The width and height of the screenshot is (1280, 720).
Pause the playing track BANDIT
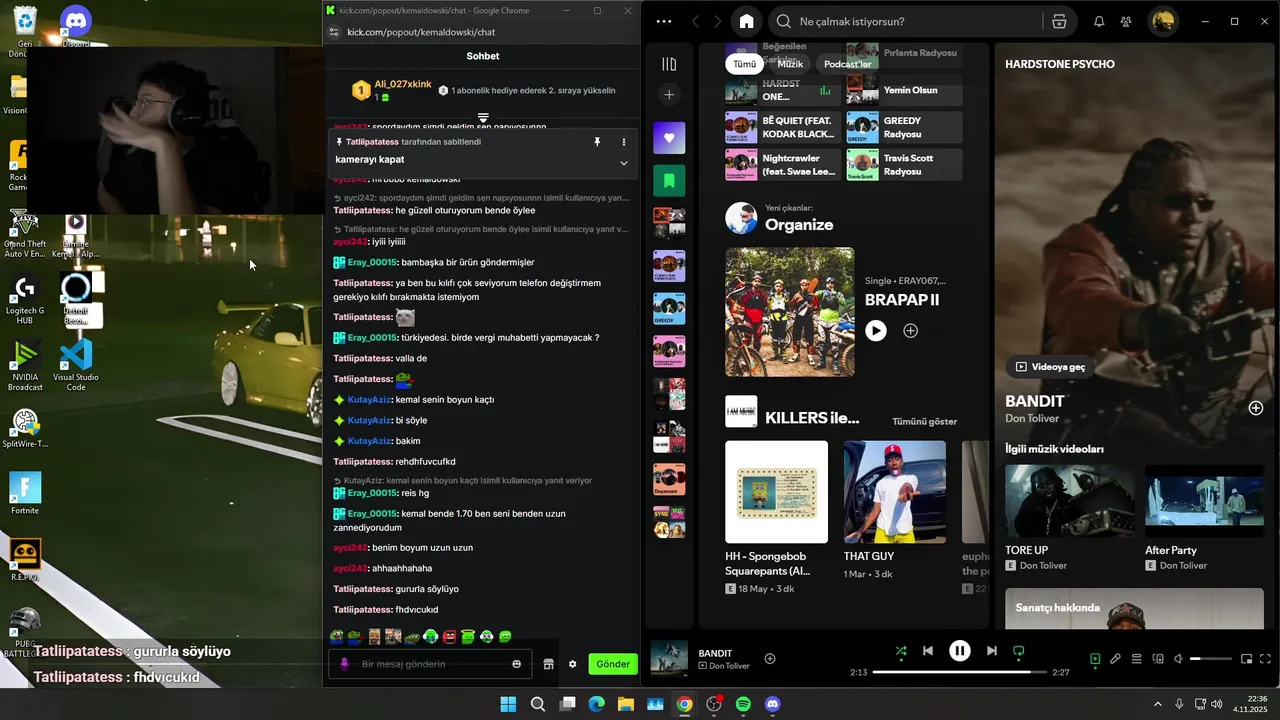[x=960, y=651]
